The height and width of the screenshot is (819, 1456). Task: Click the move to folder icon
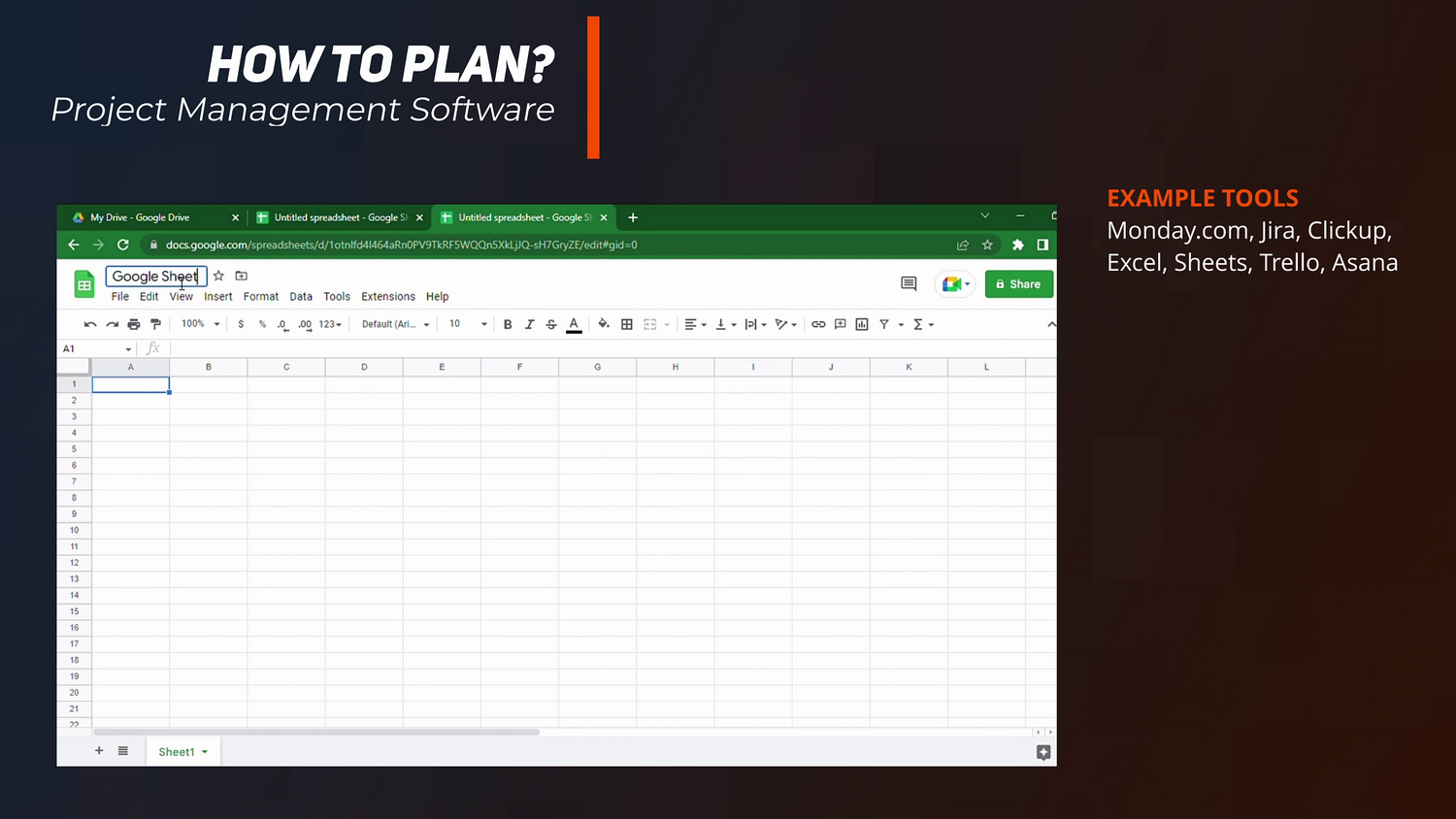tap(242, 276)
